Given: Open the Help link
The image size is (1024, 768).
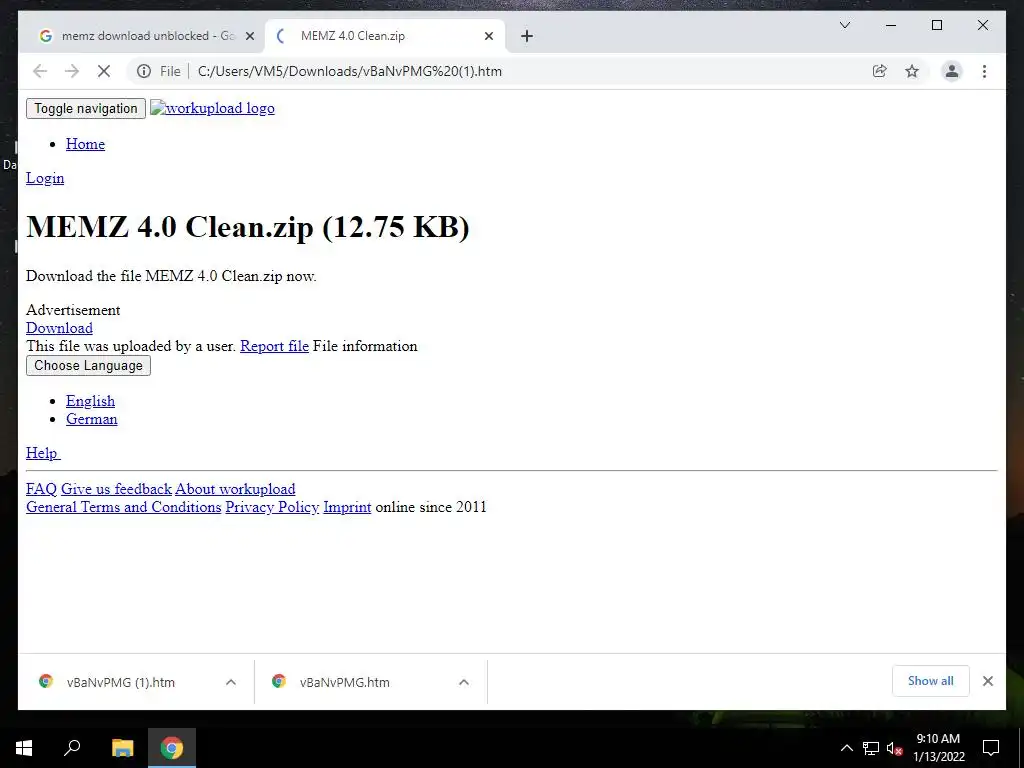Looking at the screenshot, I should tap(43, 453).
